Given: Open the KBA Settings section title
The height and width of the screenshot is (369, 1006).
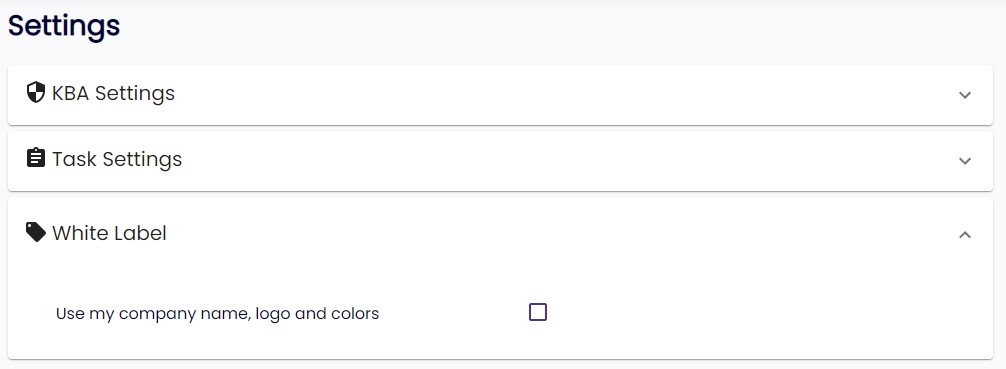Looking at the screenshot, I should click(113, 93).
